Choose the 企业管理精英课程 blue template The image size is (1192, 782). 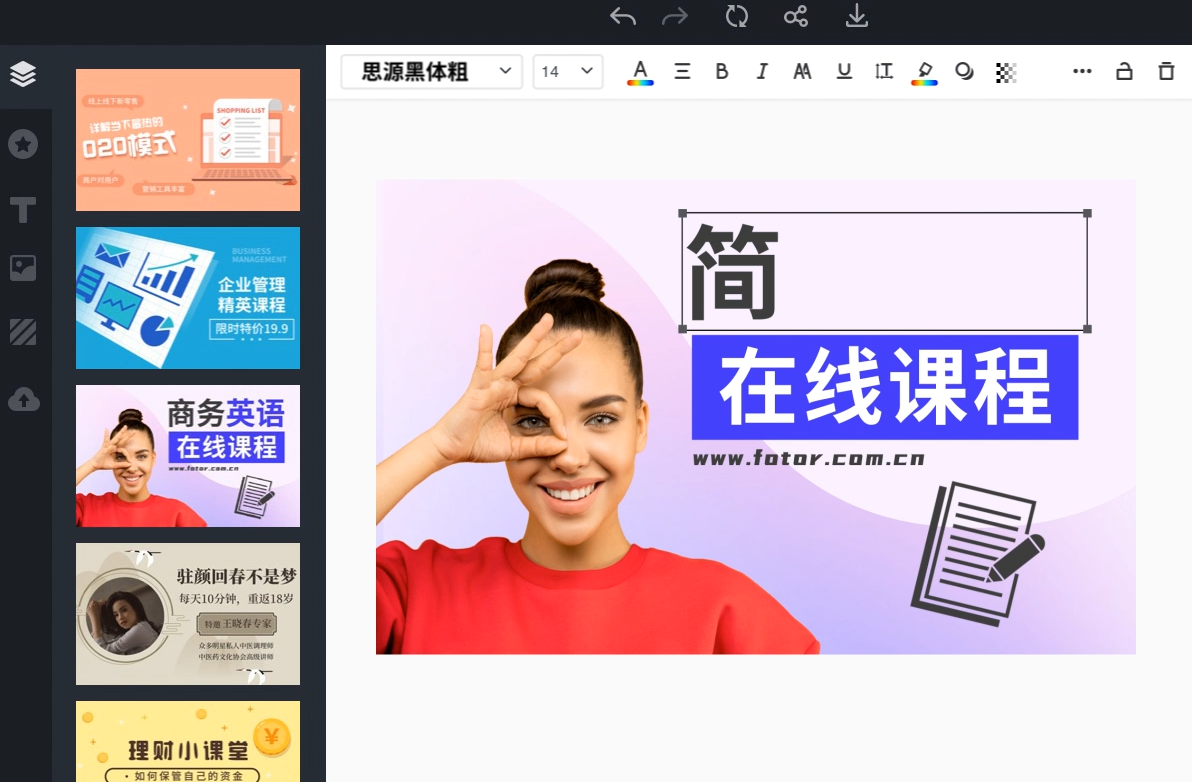point(188,298)
